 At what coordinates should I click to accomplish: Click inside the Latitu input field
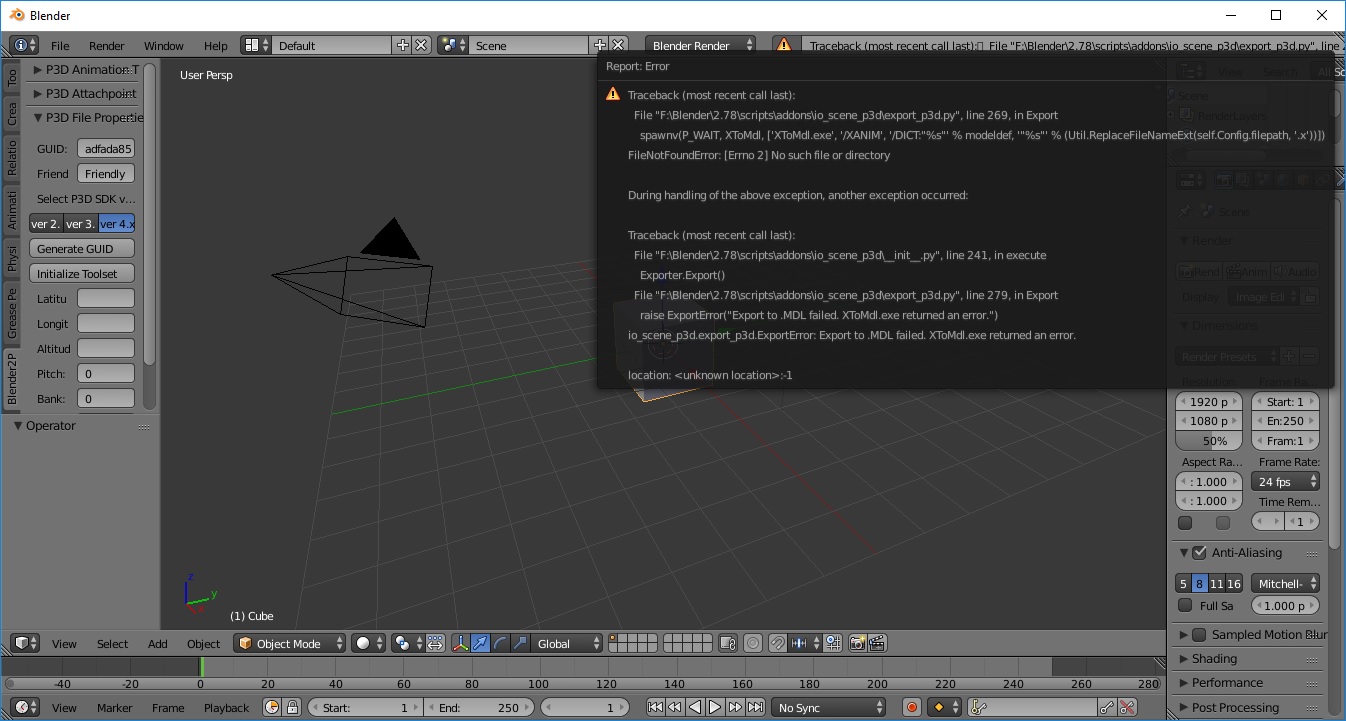click(106, 298)
